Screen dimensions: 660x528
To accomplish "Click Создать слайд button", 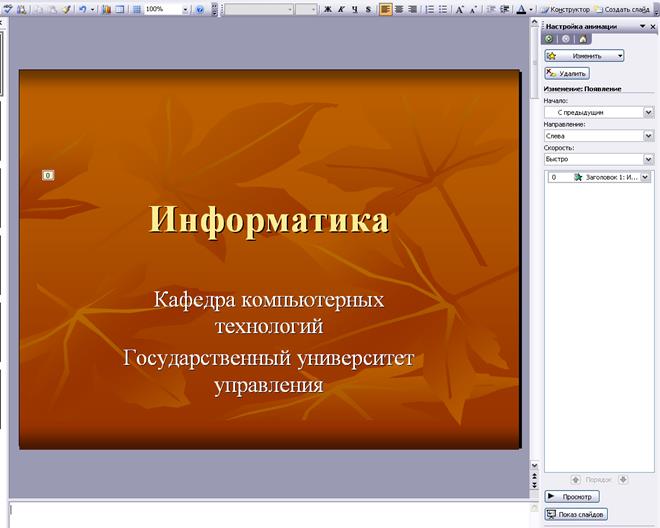I will (622, 9).
